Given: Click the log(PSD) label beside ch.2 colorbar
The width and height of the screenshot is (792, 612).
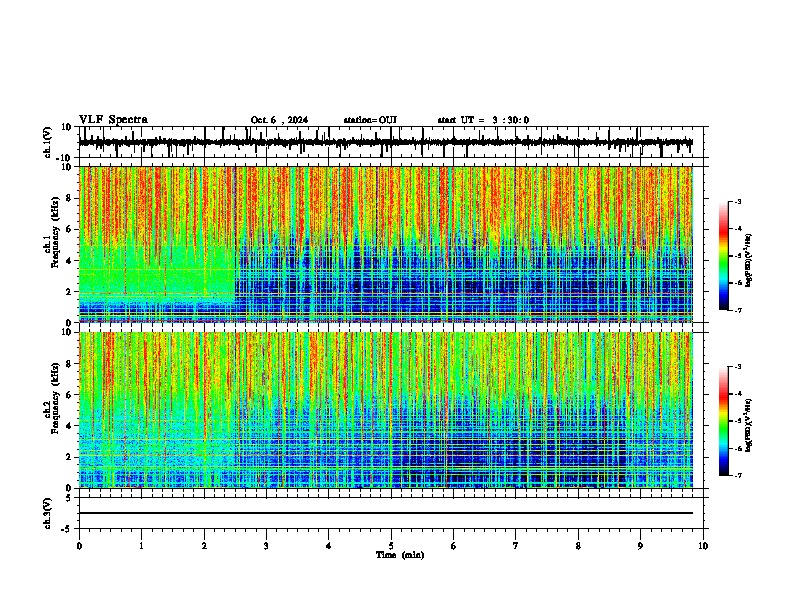Looking at the screenshot, I should pos(748,425).
